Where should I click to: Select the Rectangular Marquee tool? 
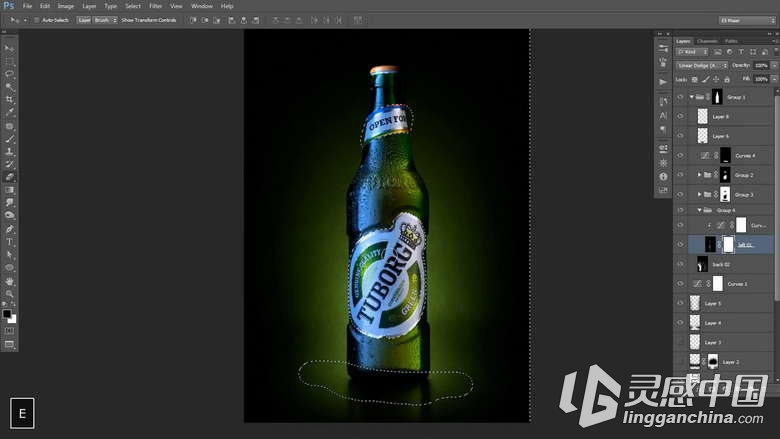click(9, 61)
